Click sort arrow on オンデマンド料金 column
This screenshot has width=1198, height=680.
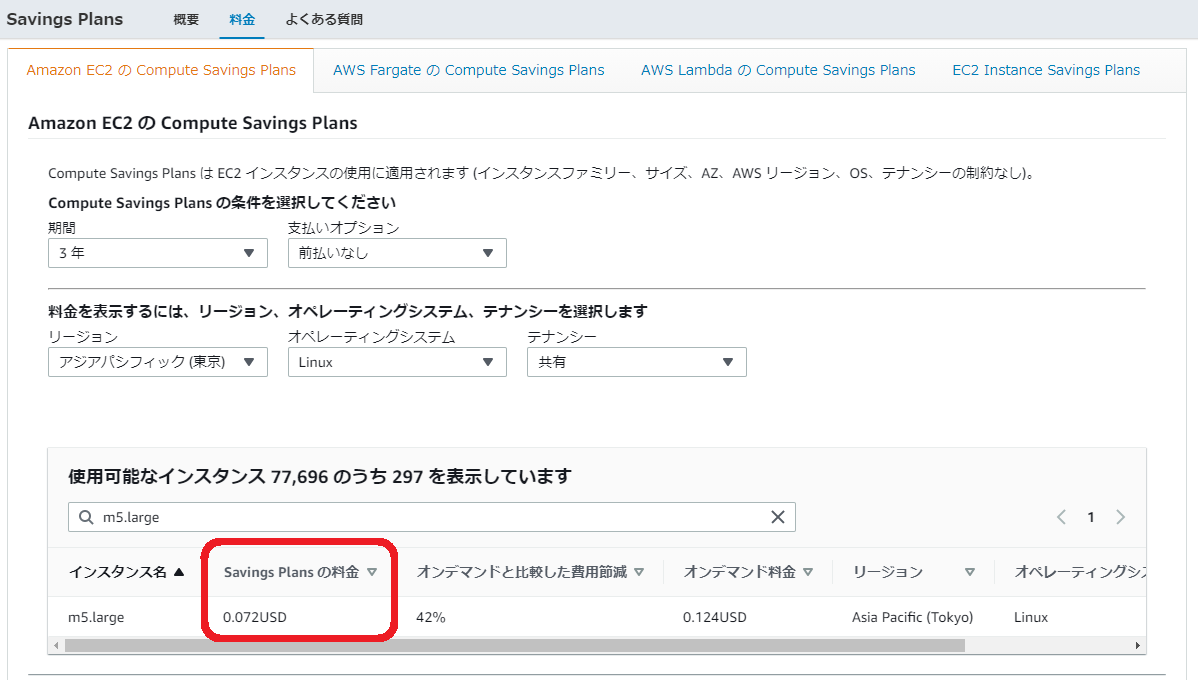point(808,572)
